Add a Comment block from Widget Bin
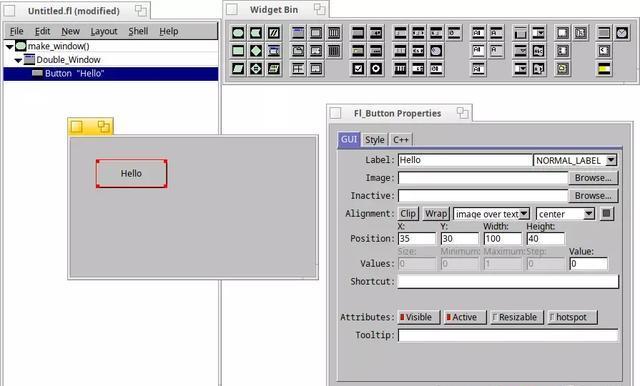This screenshot has height=386, width=640. point(274,33)
